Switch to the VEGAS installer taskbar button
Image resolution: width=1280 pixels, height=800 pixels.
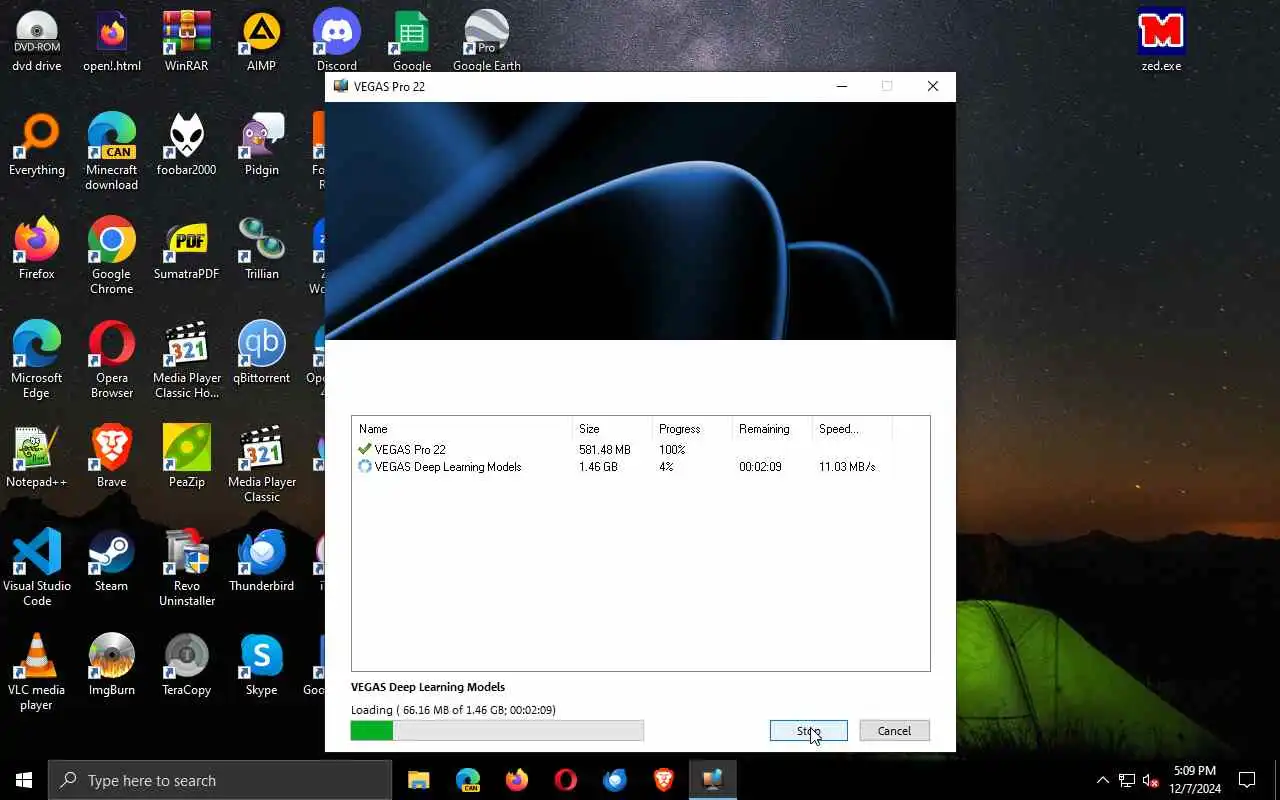tap(713, 780)
